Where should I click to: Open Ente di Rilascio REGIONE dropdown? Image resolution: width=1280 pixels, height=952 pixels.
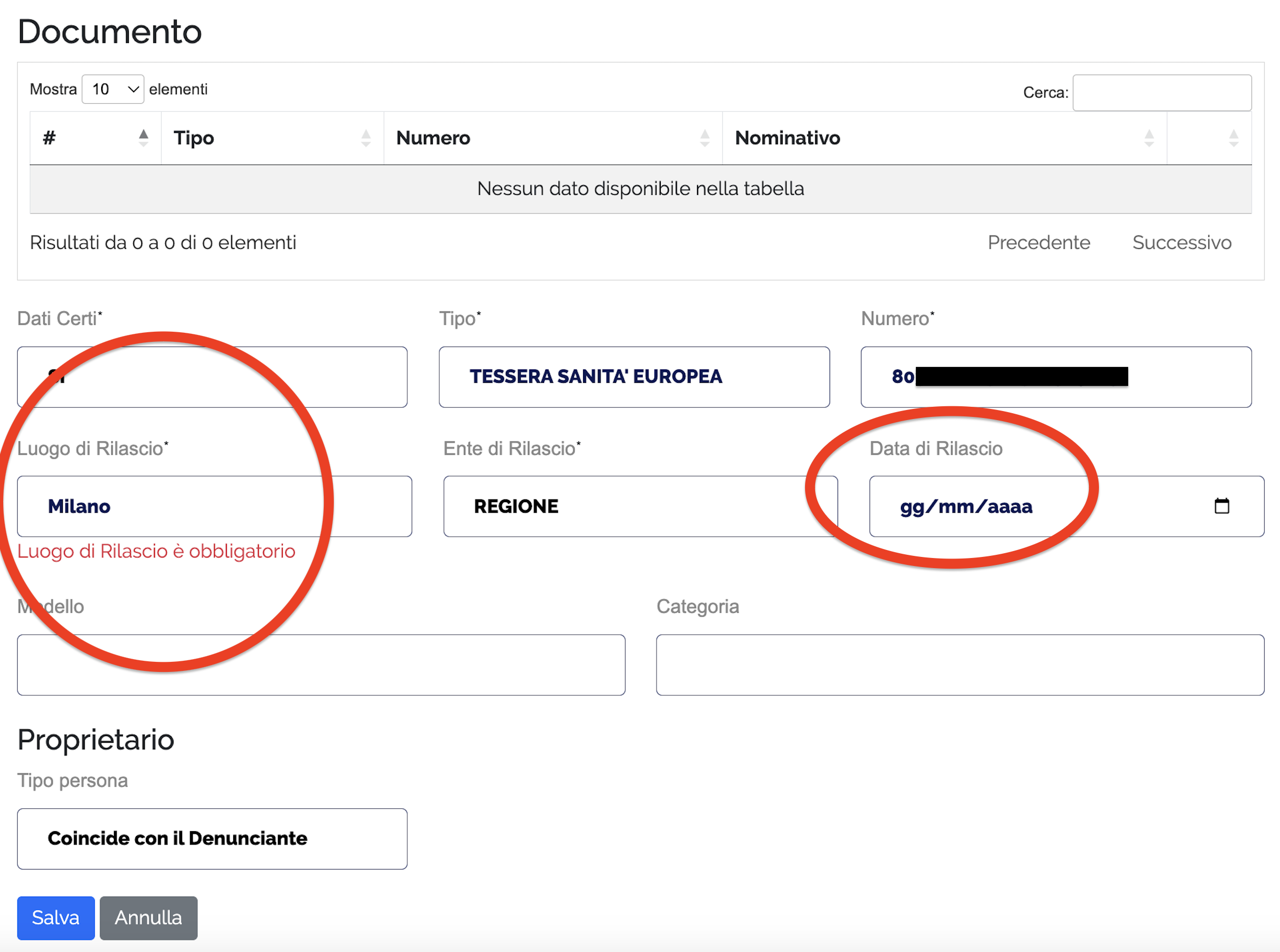(x=639, y=506)
